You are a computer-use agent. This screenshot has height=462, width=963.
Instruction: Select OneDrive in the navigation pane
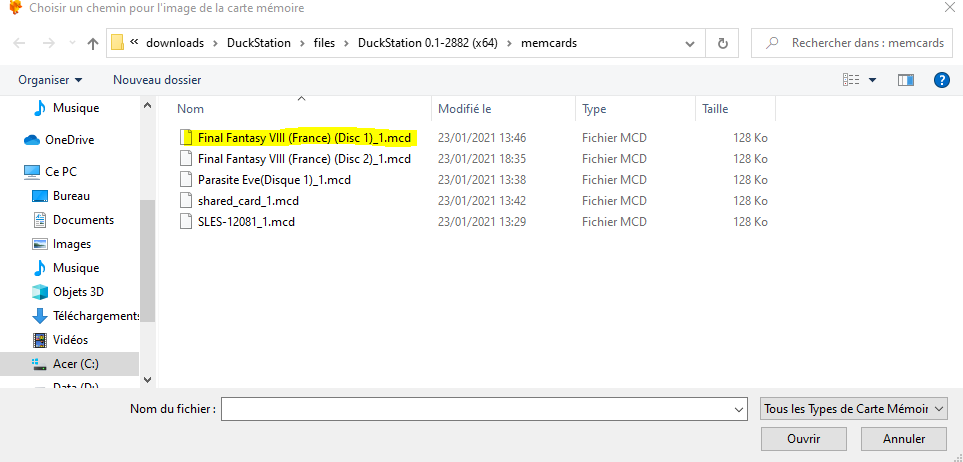pyautogui.click(x=69, y=140)
